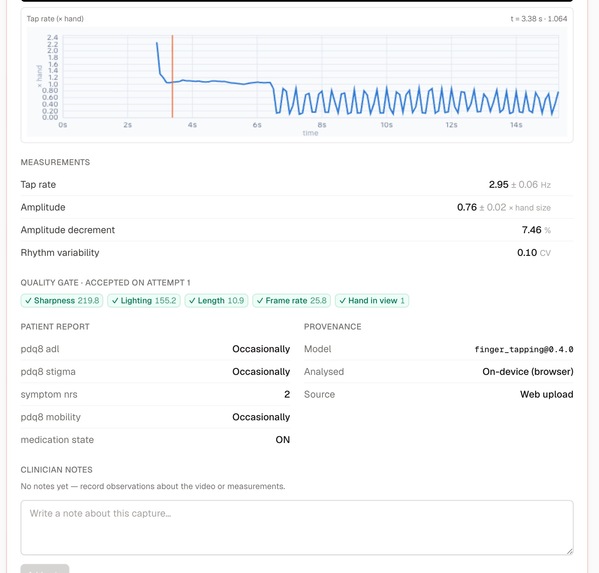Click the Length 10.9 quality chip
Image resolution: width=599 pixels, height=573 pixels.
point(217,301)
